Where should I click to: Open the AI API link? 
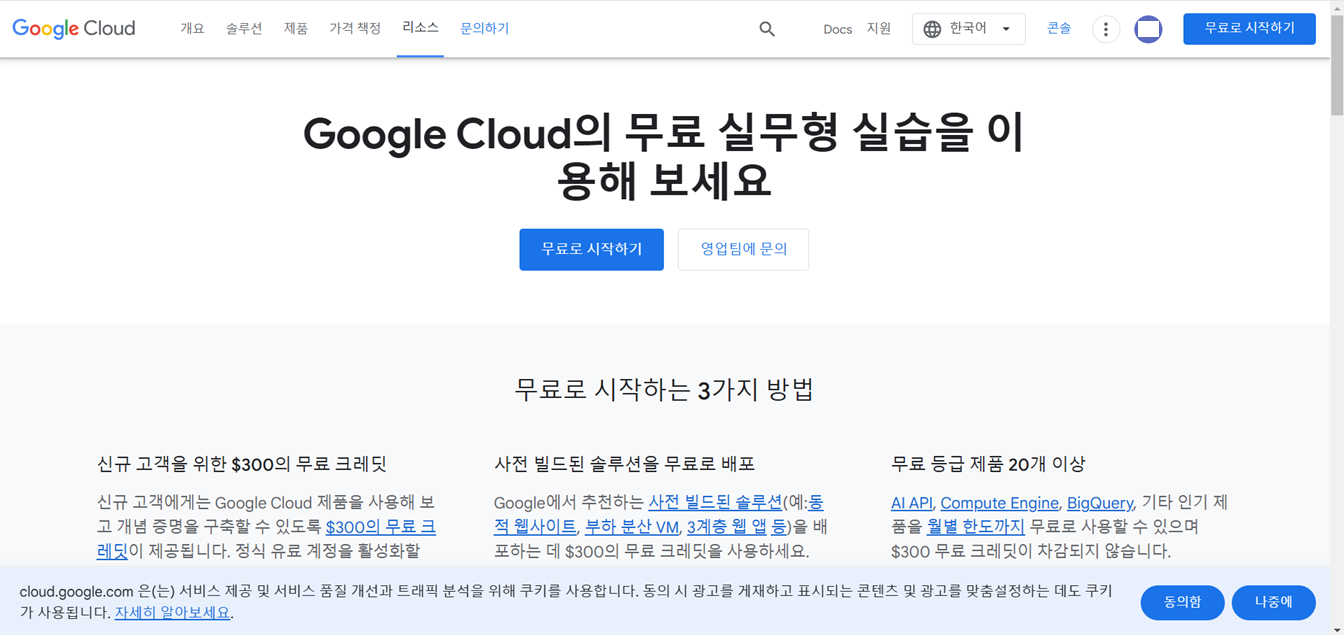(911, 503)
